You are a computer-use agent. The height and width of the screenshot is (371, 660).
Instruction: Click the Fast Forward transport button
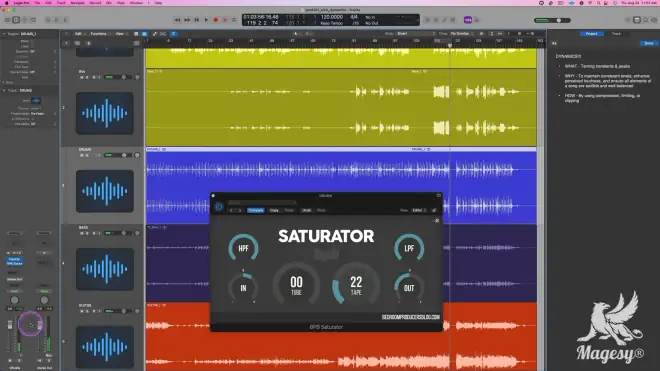click(187, 20)
